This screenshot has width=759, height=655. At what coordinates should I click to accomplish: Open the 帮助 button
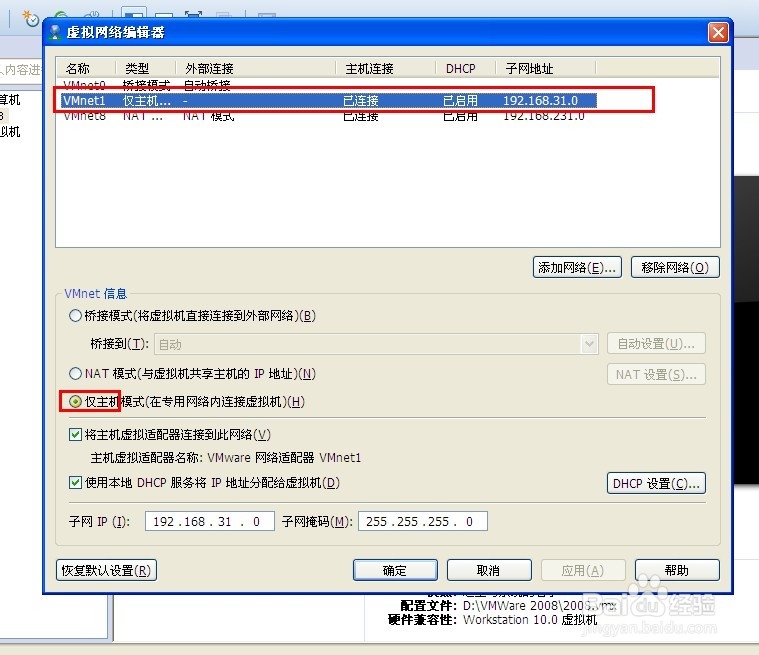pyautogui.click(x=677, y=570)
